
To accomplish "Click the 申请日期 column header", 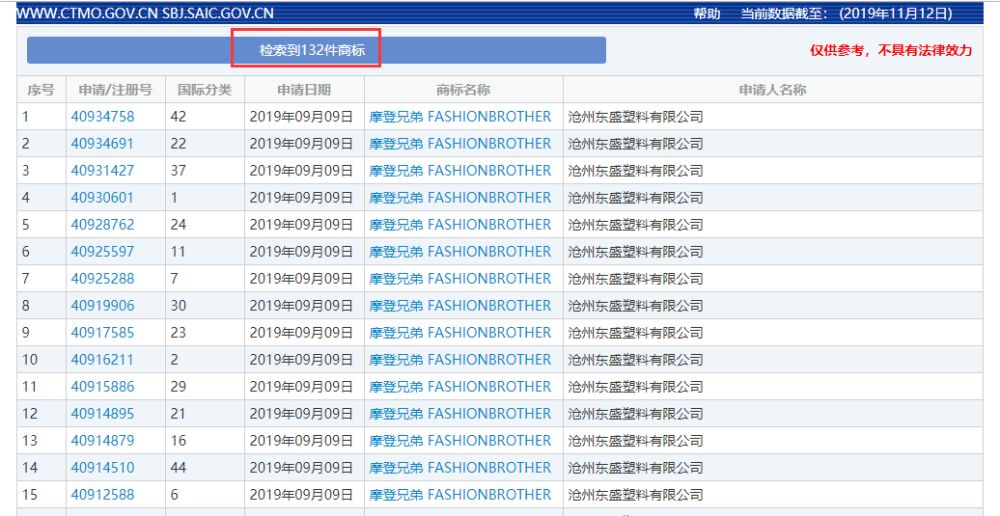I will click(304, 90).
